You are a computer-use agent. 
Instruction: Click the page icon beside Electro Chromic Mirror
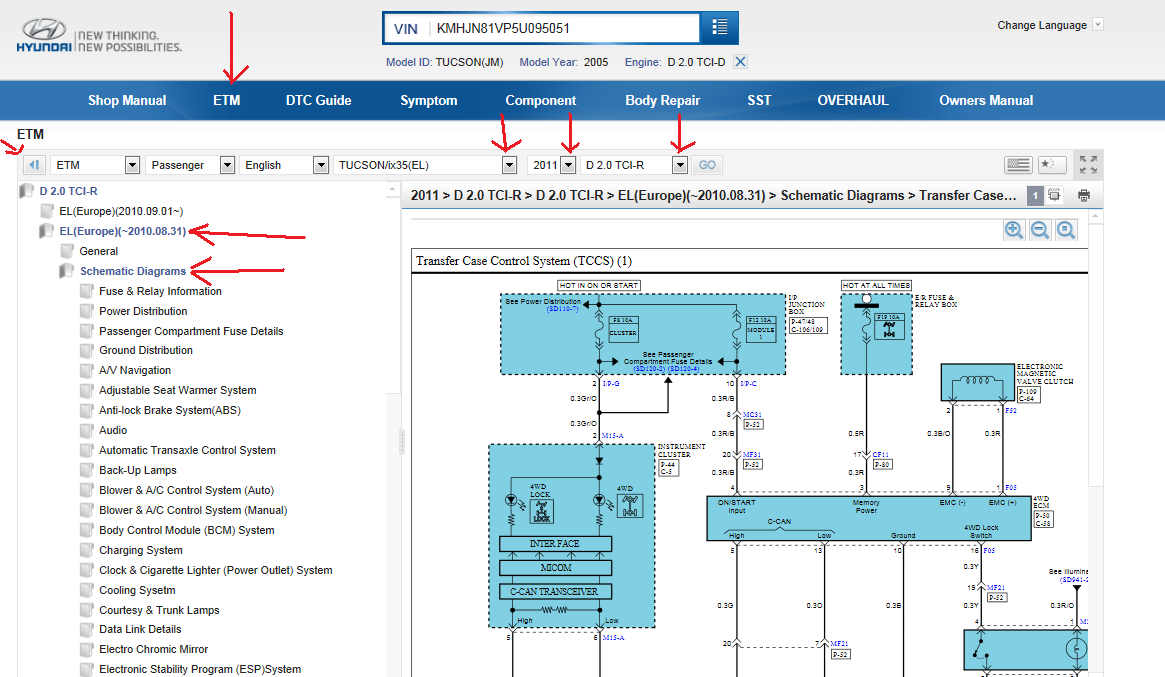pyautogui.click(x=87, y=650)
